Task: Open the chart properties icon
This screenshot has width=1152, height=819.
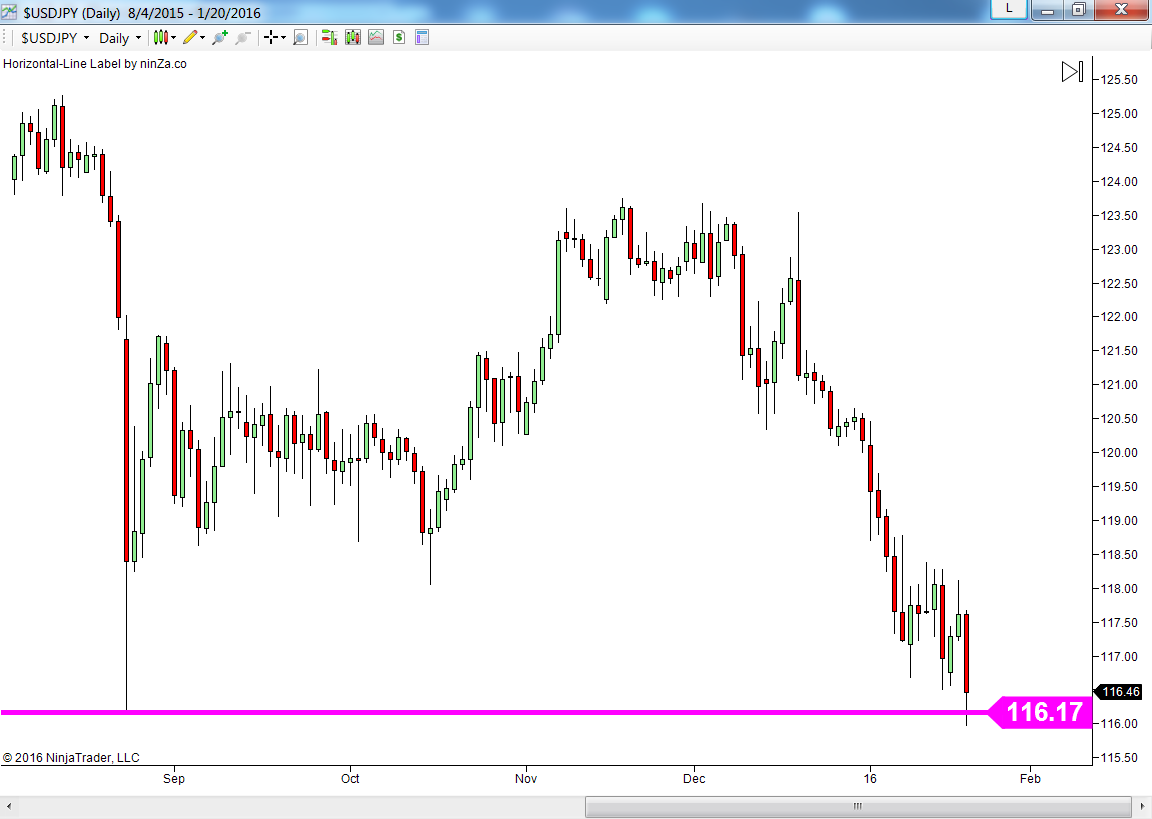Action: pyautogui.click(x=422, y=37)
